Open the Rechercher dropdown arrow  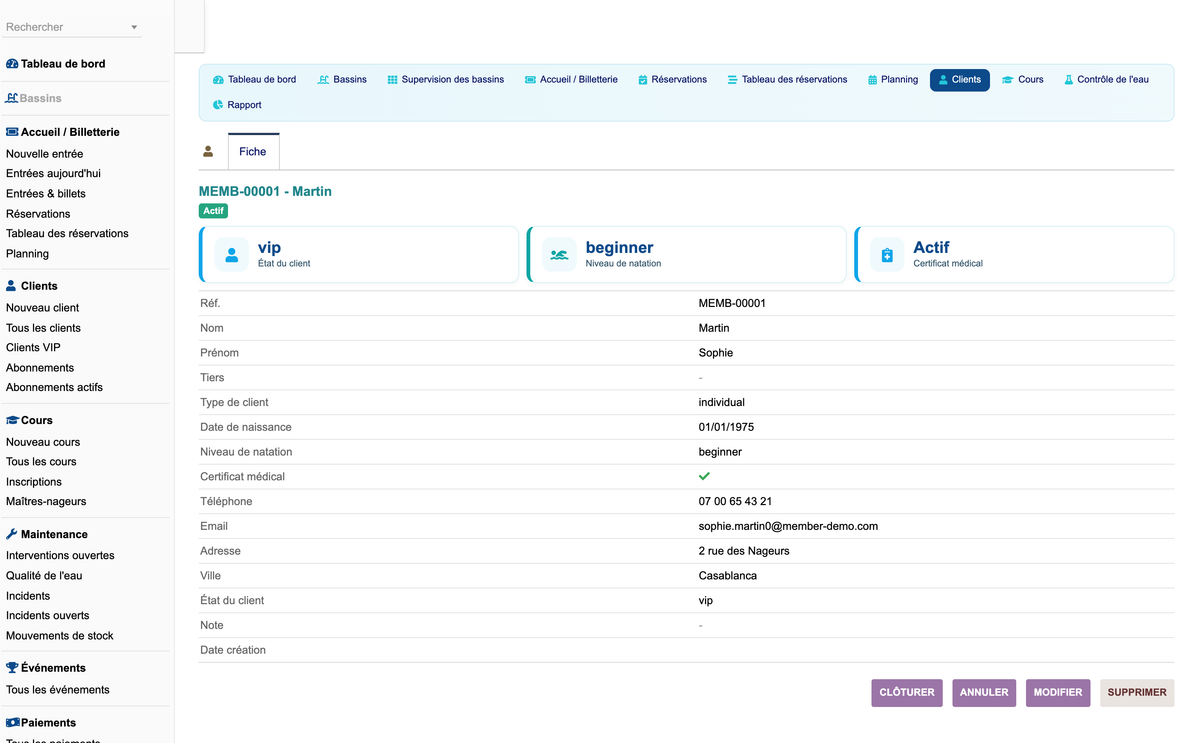pyautogui.click(x=135, y=27)
